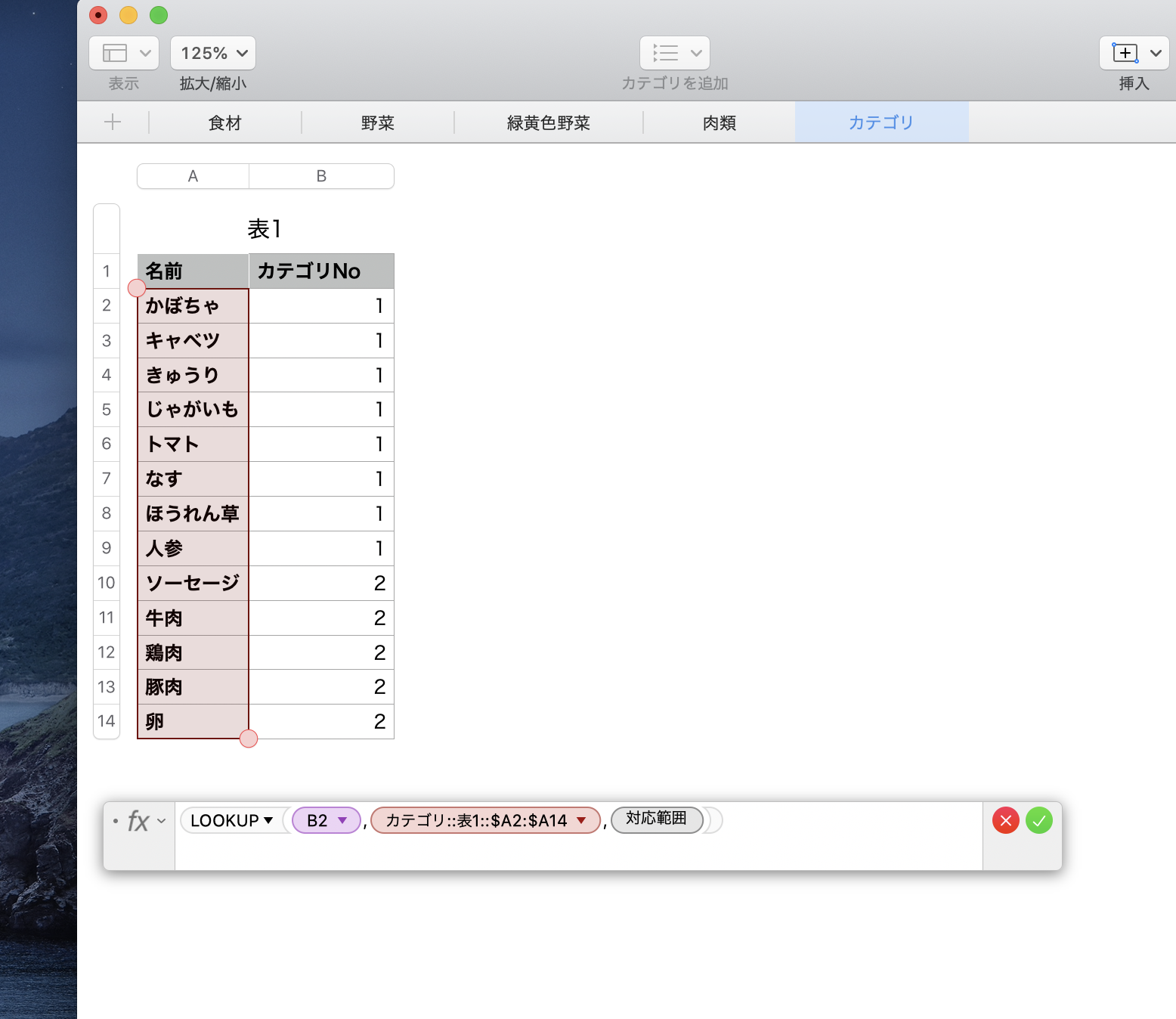Cancel the formula with red X button

coord(1005,820)
